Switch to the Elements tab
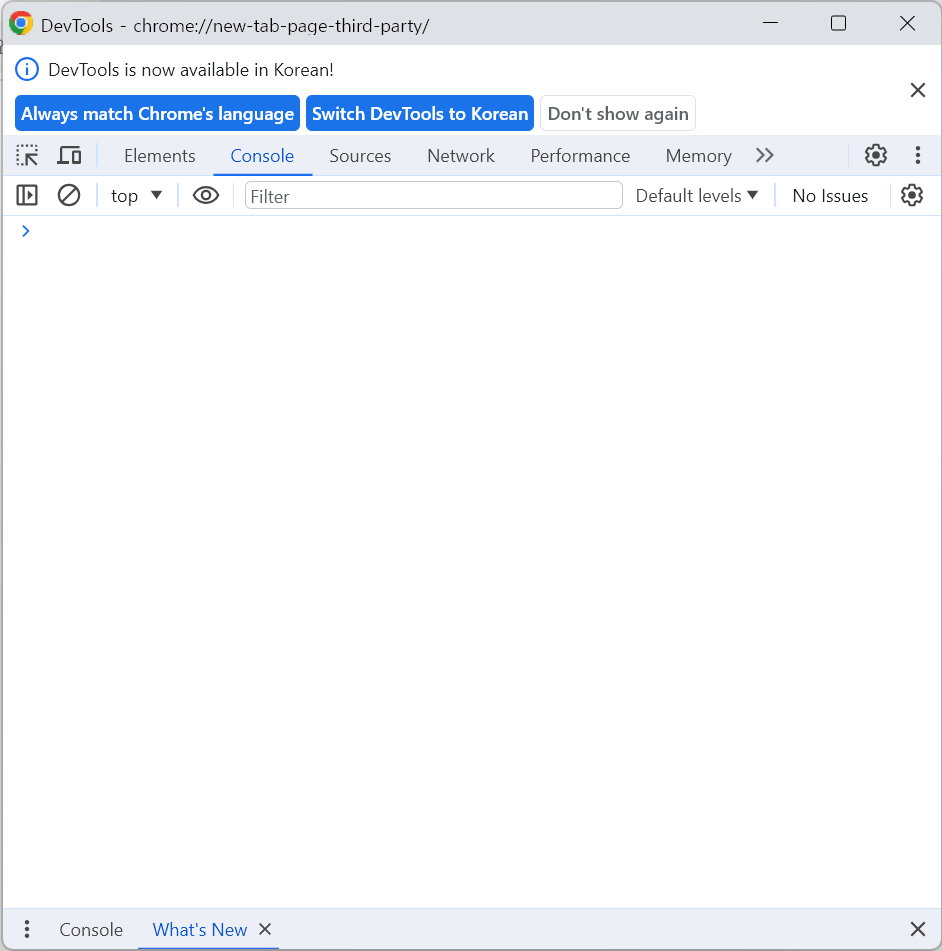Viewport: 942px width, 951px height. point(160,156)
